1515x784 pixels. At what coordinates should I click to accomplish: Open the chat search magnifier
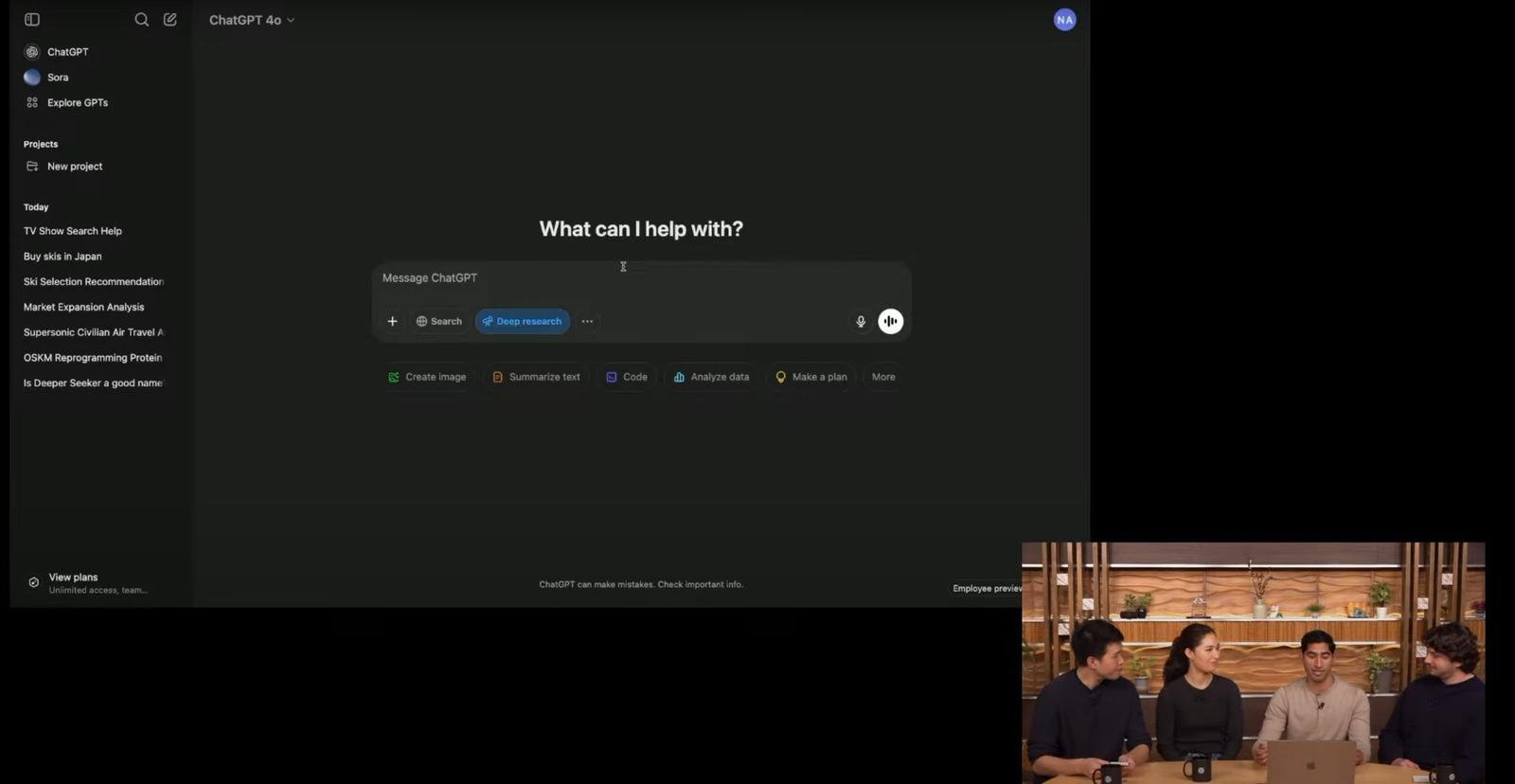[142, 20]
